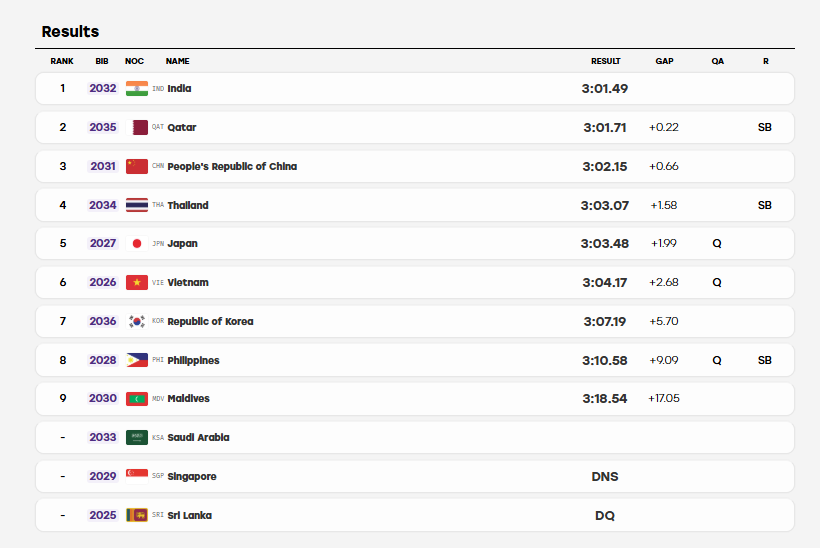Click the Qatar flag icon
This screenshot has width=820, height=548.
[x=136, y=127]
